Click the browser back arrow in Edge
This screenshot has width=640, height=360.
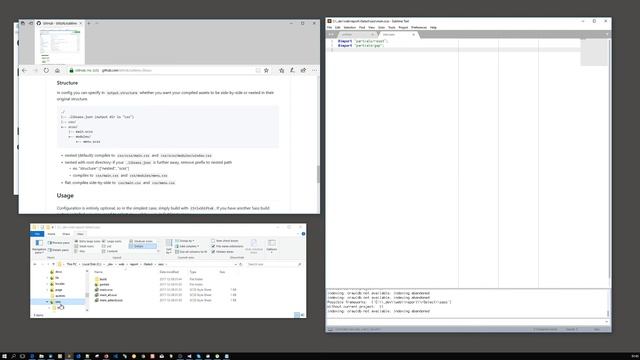pyautogui.click(x=24, y=70)
